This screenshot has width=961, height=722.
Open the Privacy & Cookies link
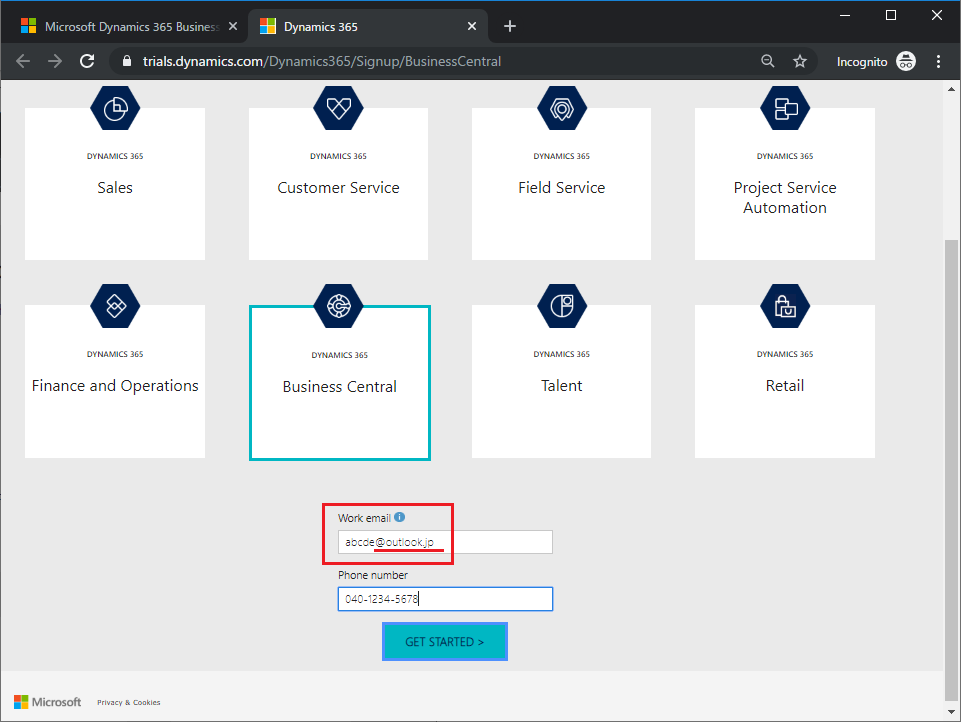129,702
